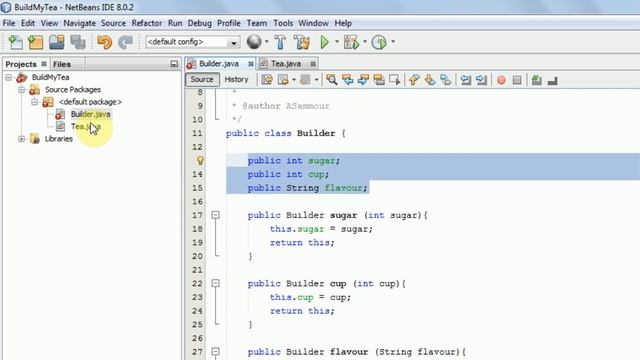Click the Comment editor toolbar icon

pyautogui.click(x=537, y=80)
